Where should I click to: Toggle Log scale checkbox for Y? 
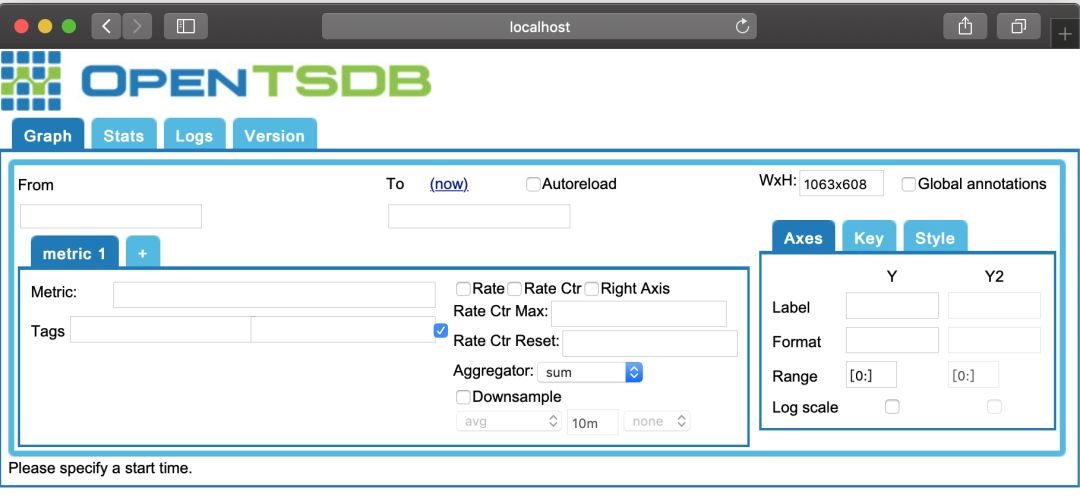pos(892,407)
